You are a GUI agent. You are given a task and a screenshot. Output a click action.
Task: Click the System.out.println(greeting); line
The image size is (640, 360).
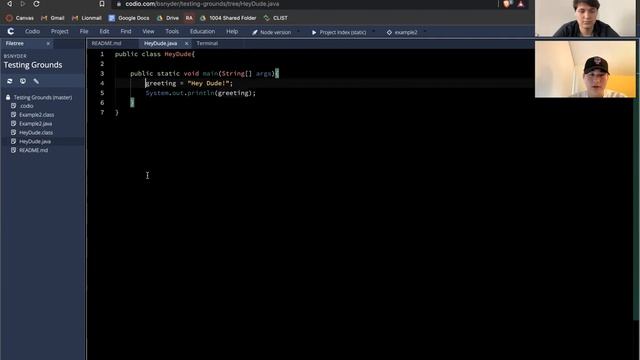(200, 93)
